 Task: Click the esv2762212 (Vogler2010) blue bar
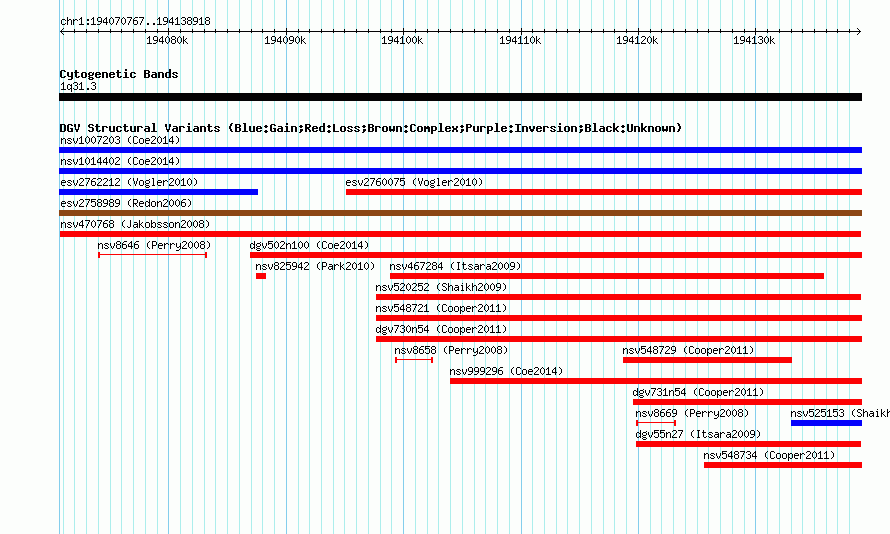pyautogui.click(x=158, y=192)
